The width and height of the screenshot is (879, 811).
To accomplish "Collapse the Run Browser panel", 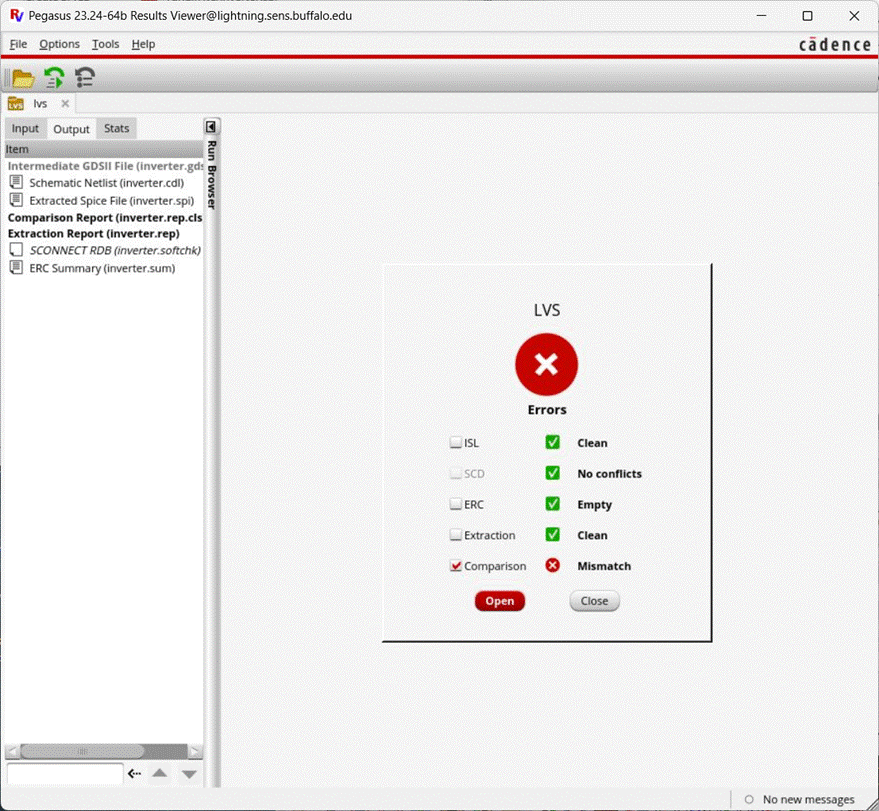I will point(211,126).
